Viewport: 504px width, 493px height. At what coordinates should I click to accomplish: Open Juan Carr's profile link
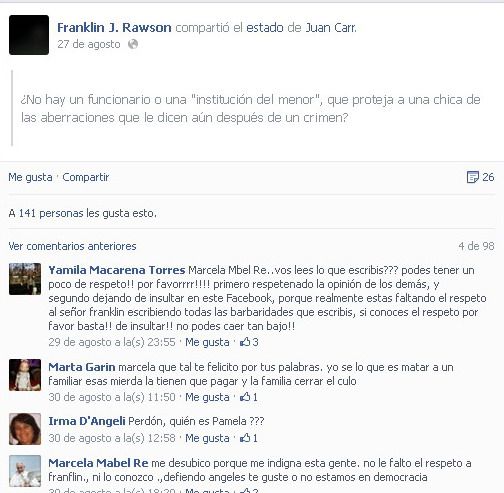coord(331,27)
